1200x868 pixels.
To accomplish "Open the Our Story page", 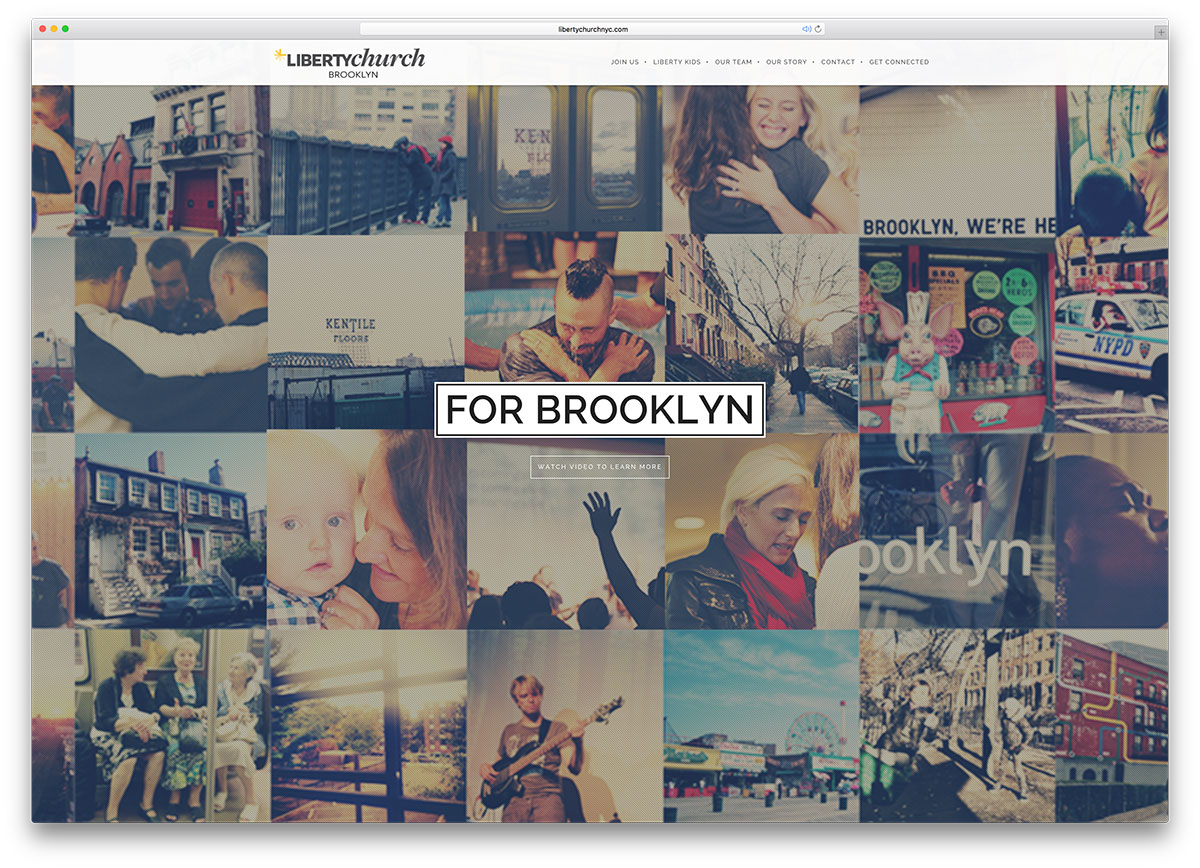I will tap(787, 62).
